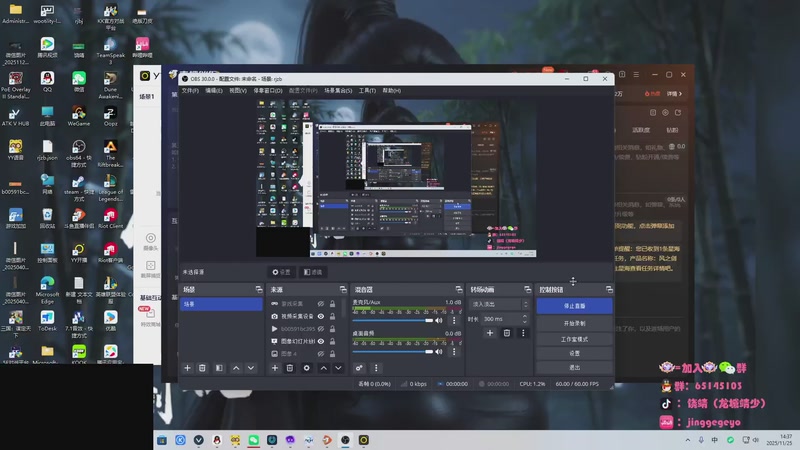Viewport: 800px width, 450px height.
Task: Click the 开始录制 button
Action: pos(574,323)
